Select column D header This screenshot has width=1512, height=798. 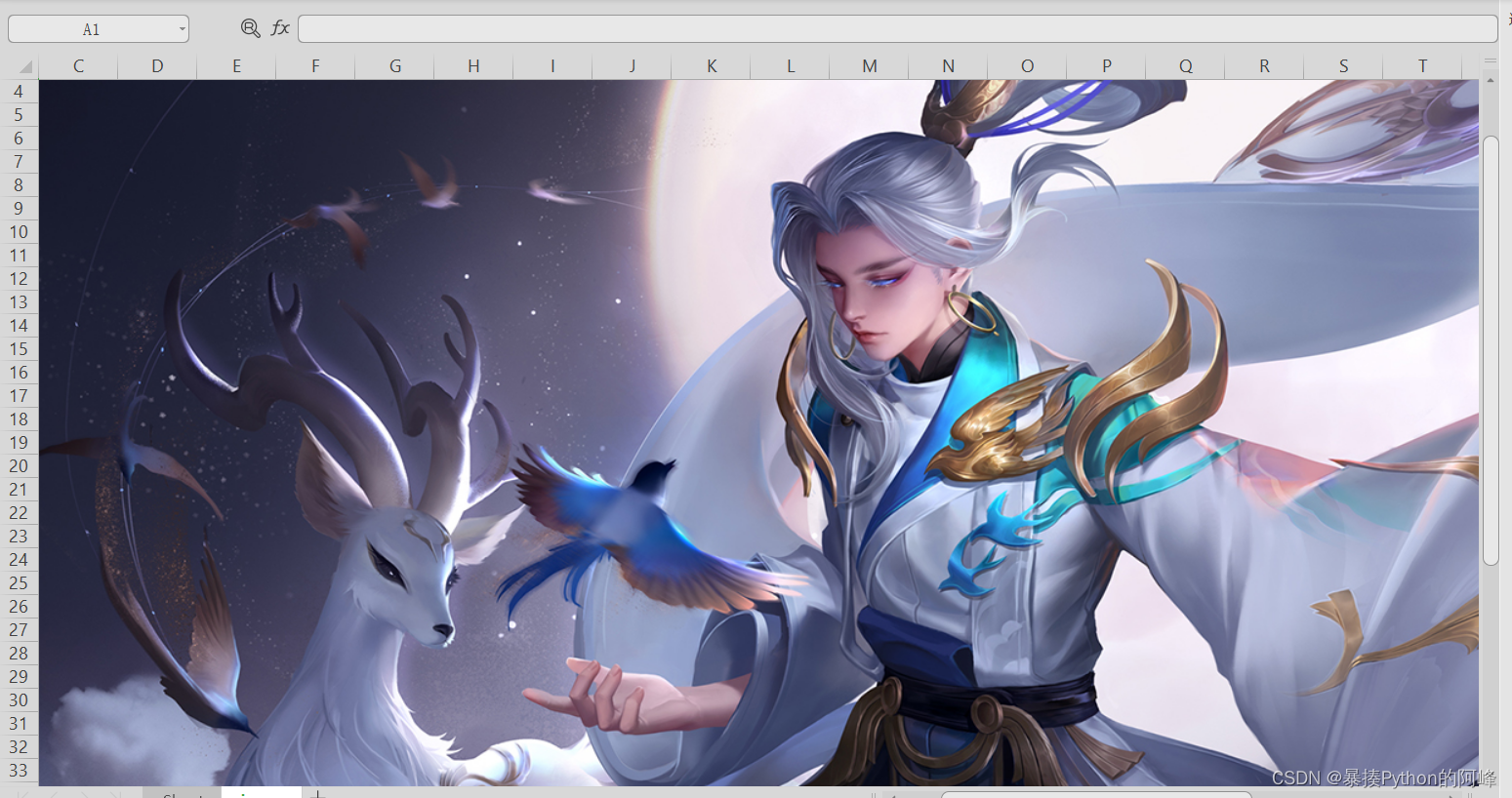[157, 66]
